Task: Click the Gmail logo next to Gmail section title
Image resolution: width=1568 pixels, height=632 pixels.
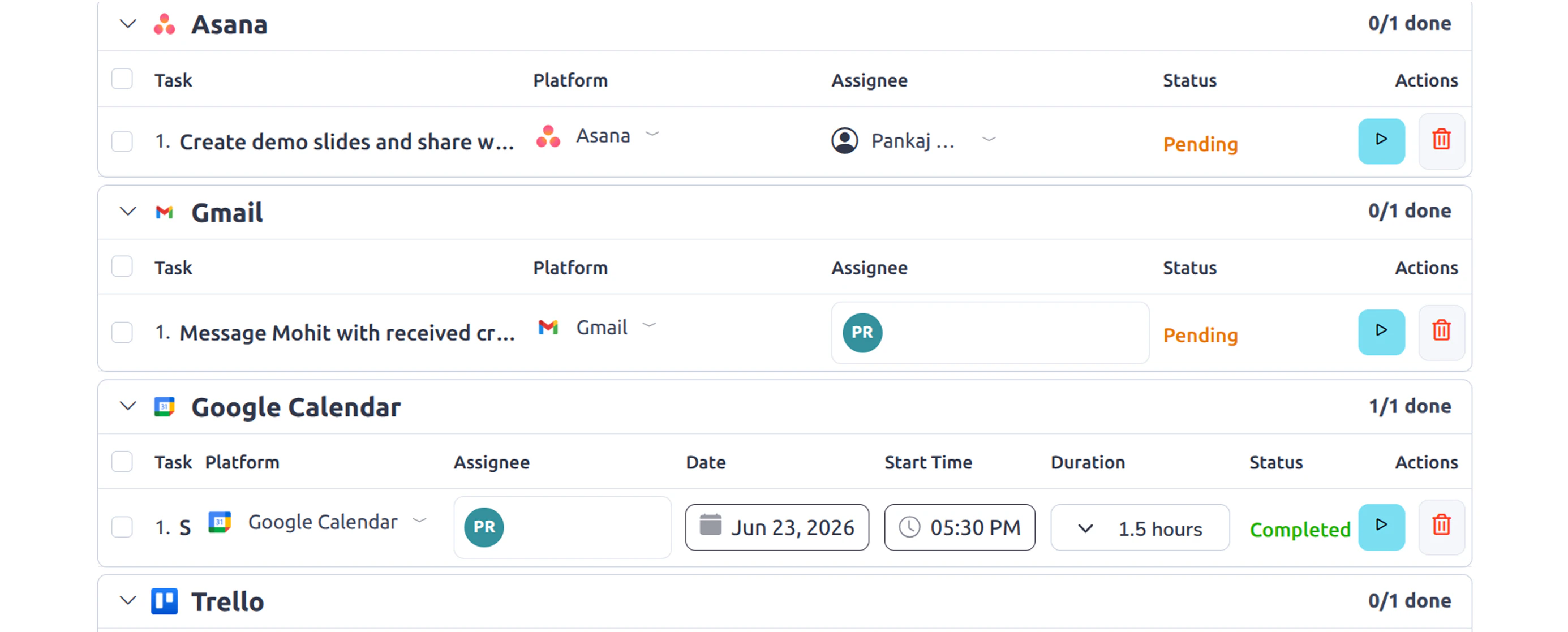Action: point(164,212)
